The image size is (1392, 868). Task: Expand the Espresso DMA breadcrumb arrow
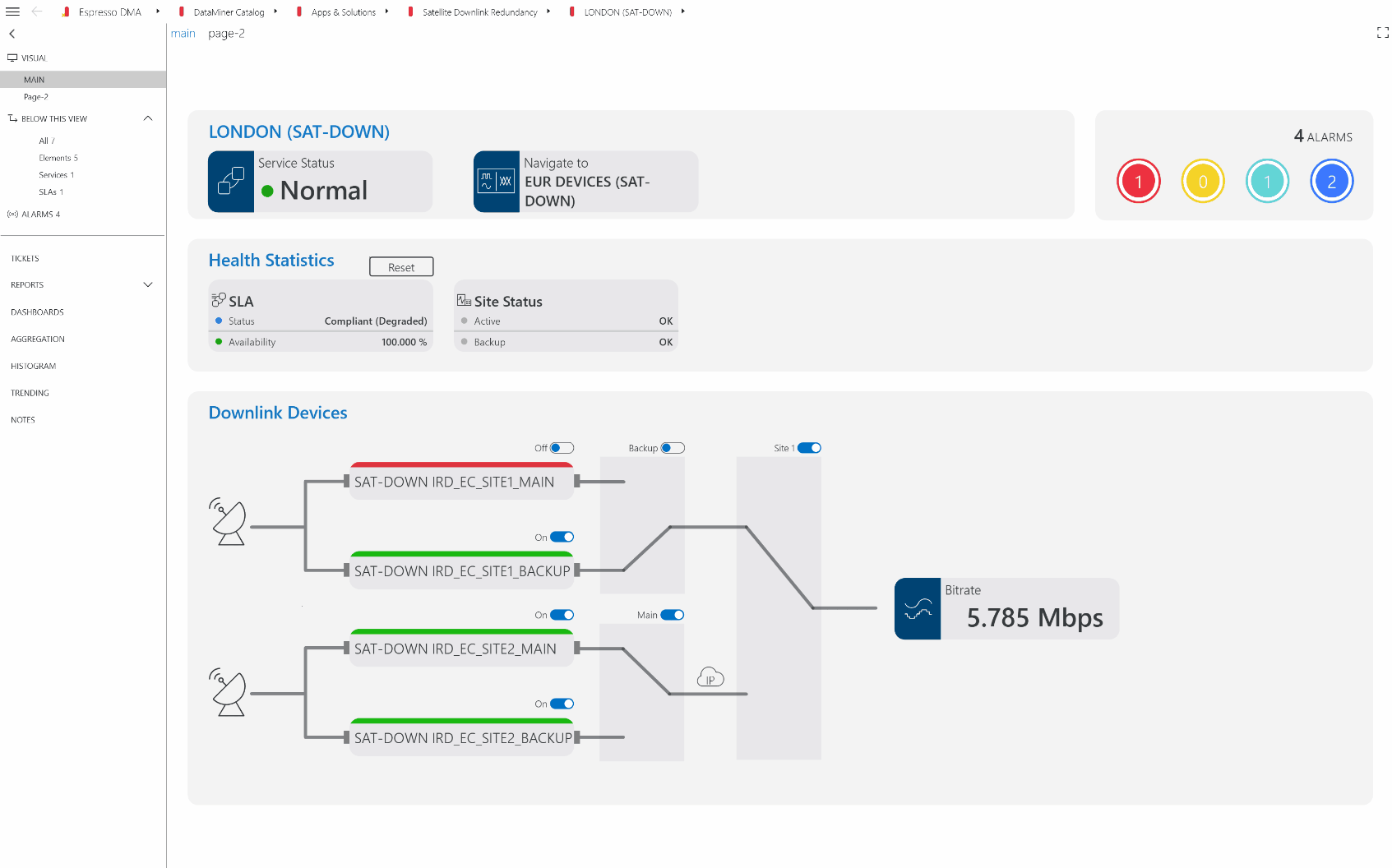(x=158, y=12)
